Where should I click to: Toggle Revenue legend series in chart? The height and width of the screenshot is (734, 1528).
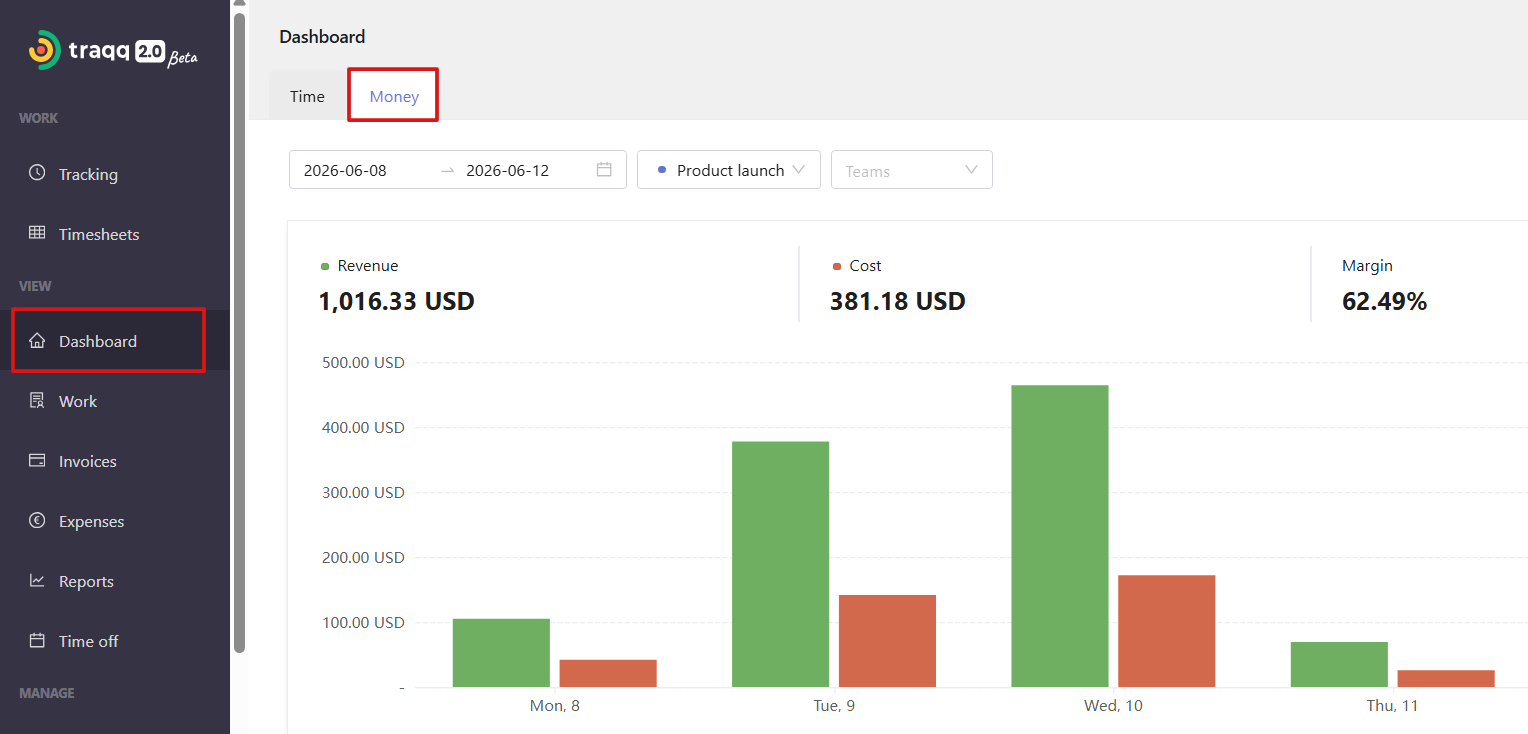359,266
